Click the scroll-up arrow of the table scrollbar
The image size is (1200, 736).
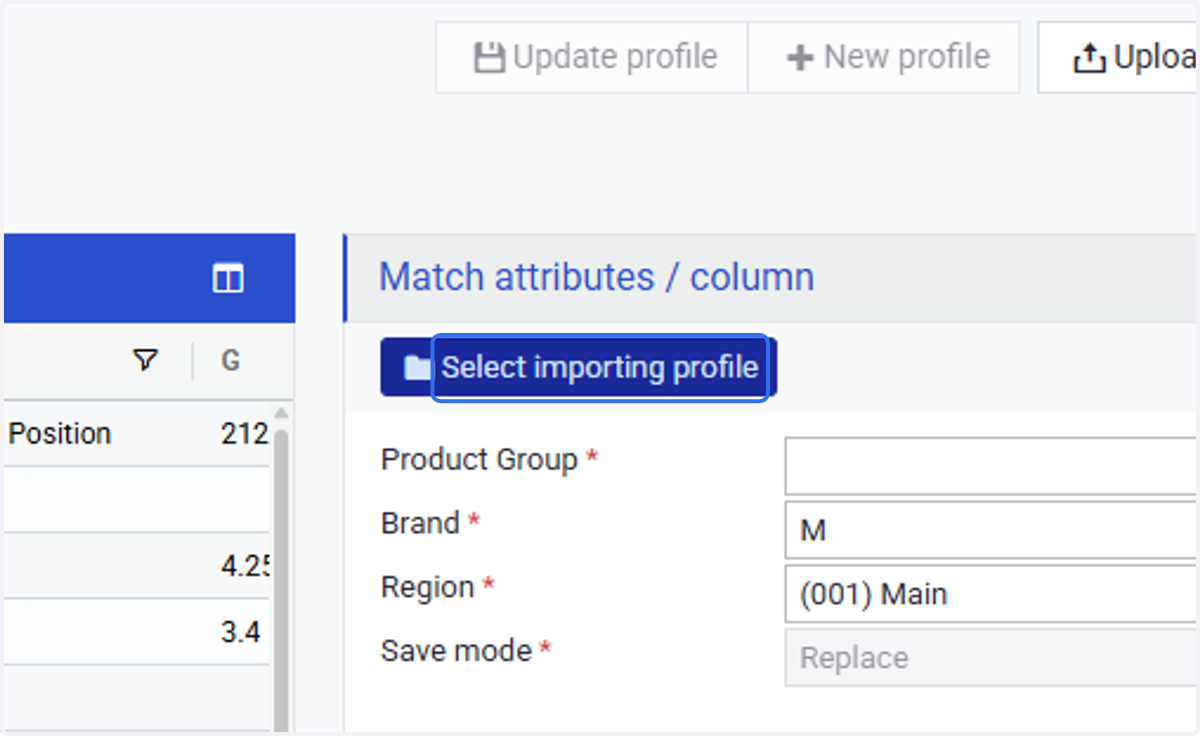click(281, 413)
